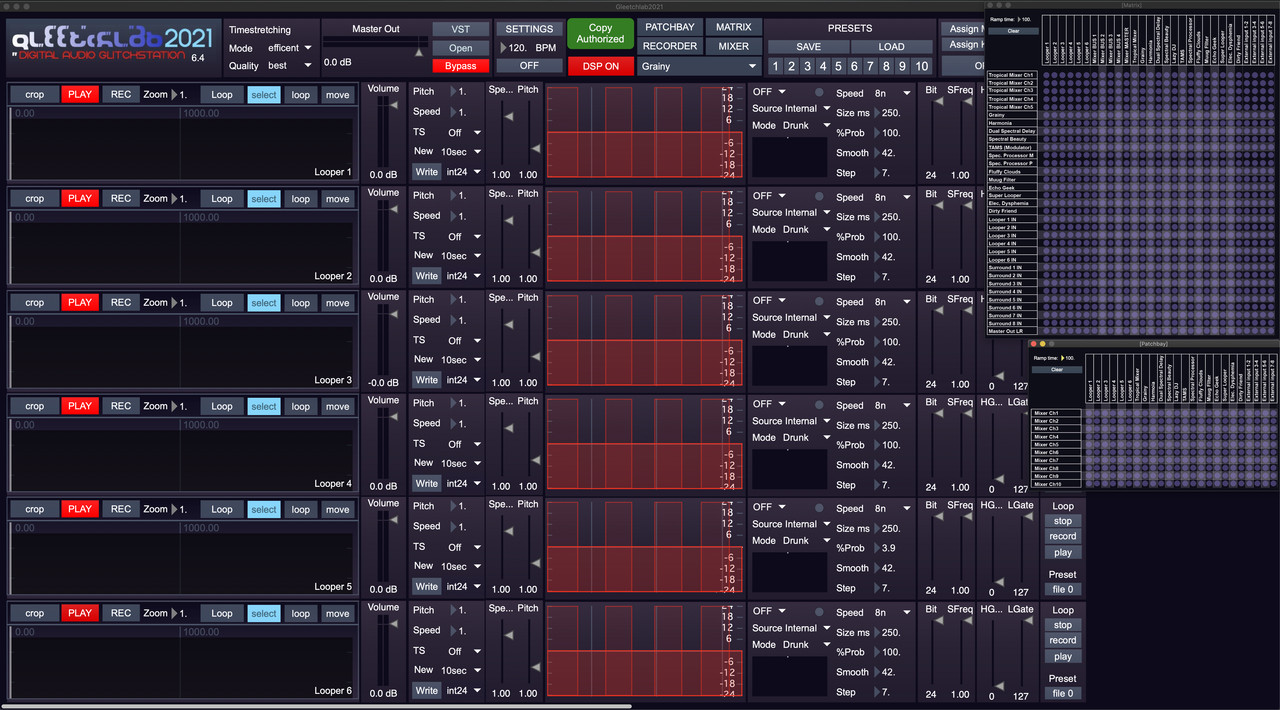Screen dimensions: 1280x710
Task: Click Clear in the Patchbay window
Action: coord(1057,369)
